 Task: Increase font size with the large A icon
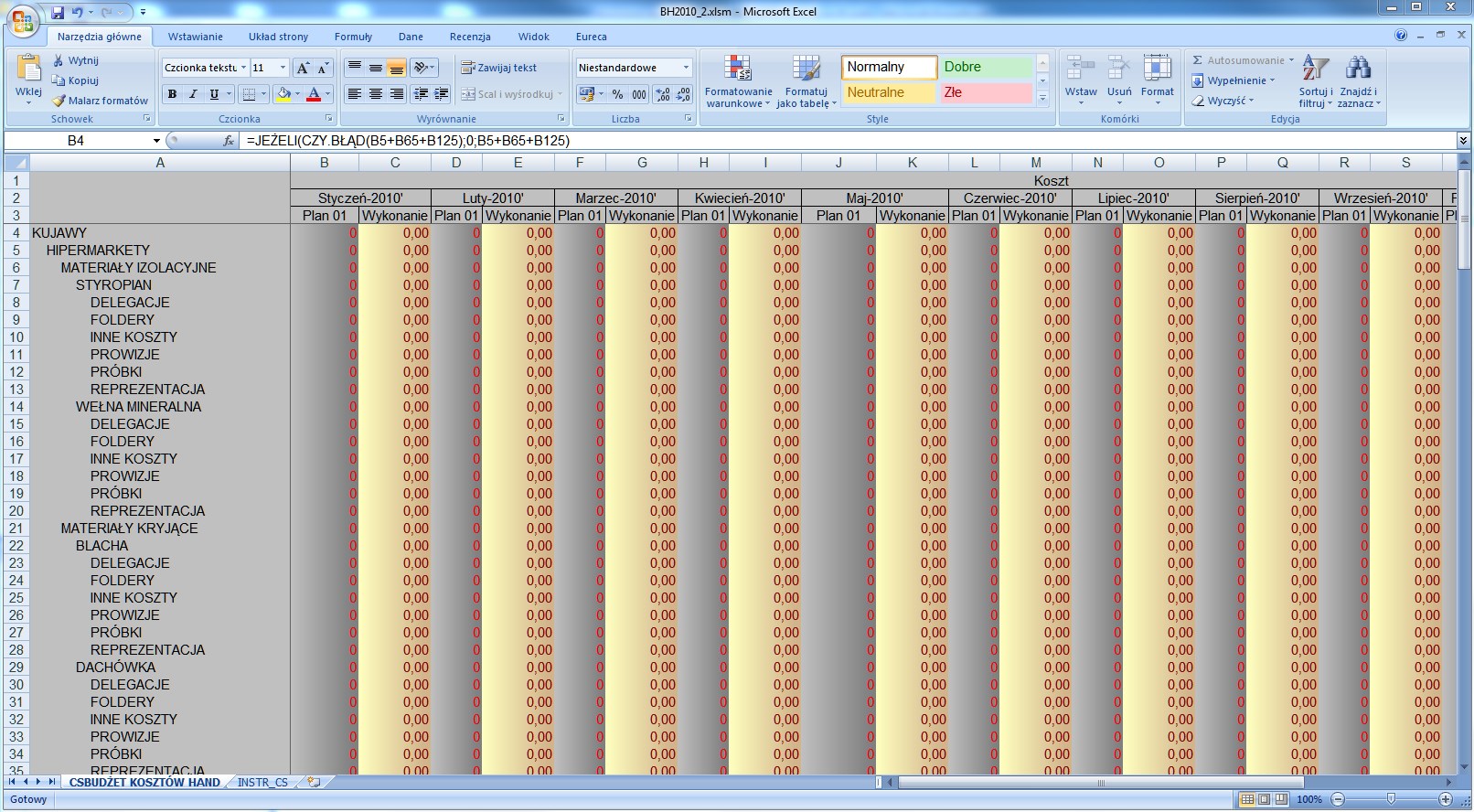tap(303, 68)
